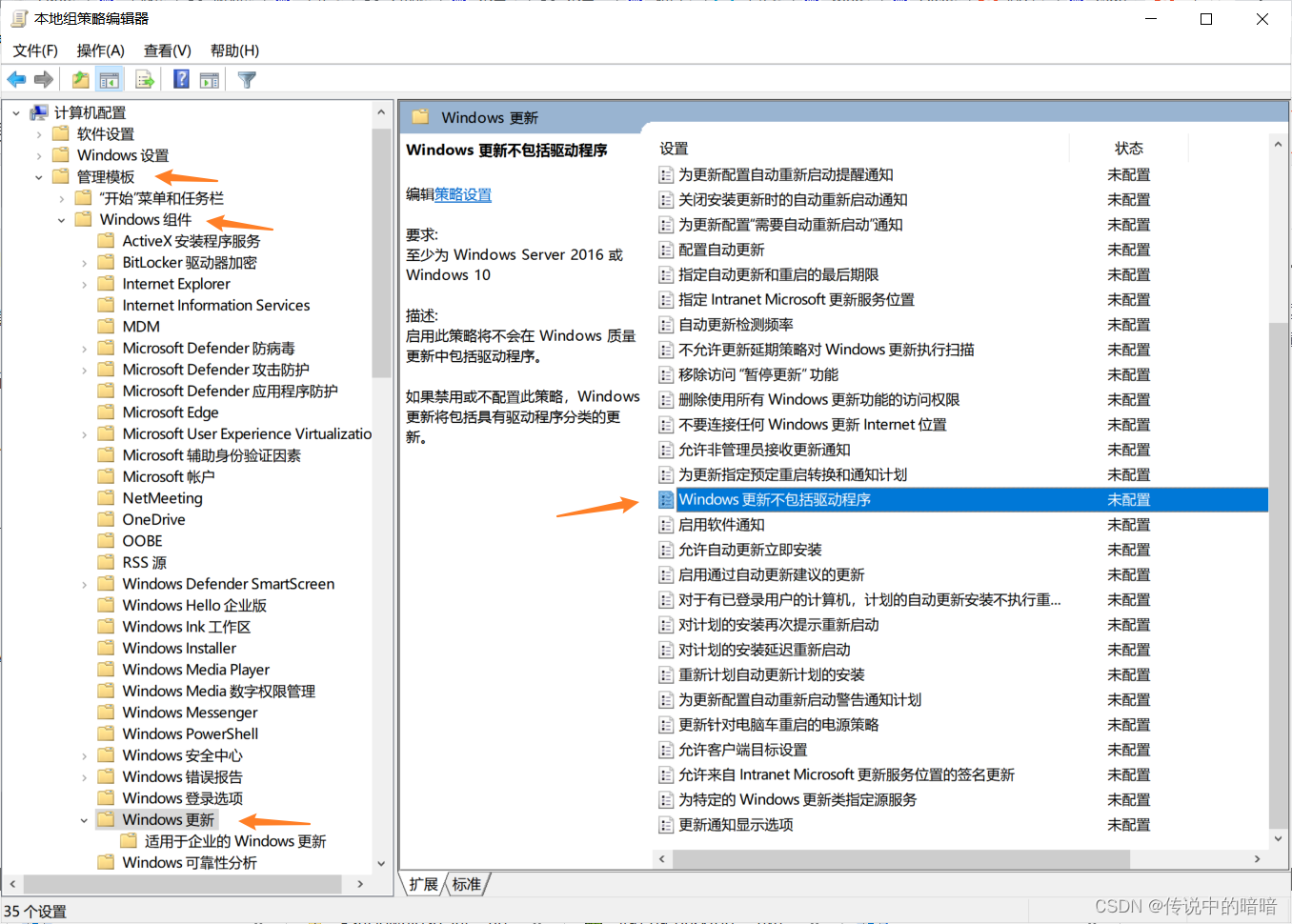Toggle the show/hide console tree icon
The width and height of the screenshot is (1292, 924).
[x=110, y=80]
